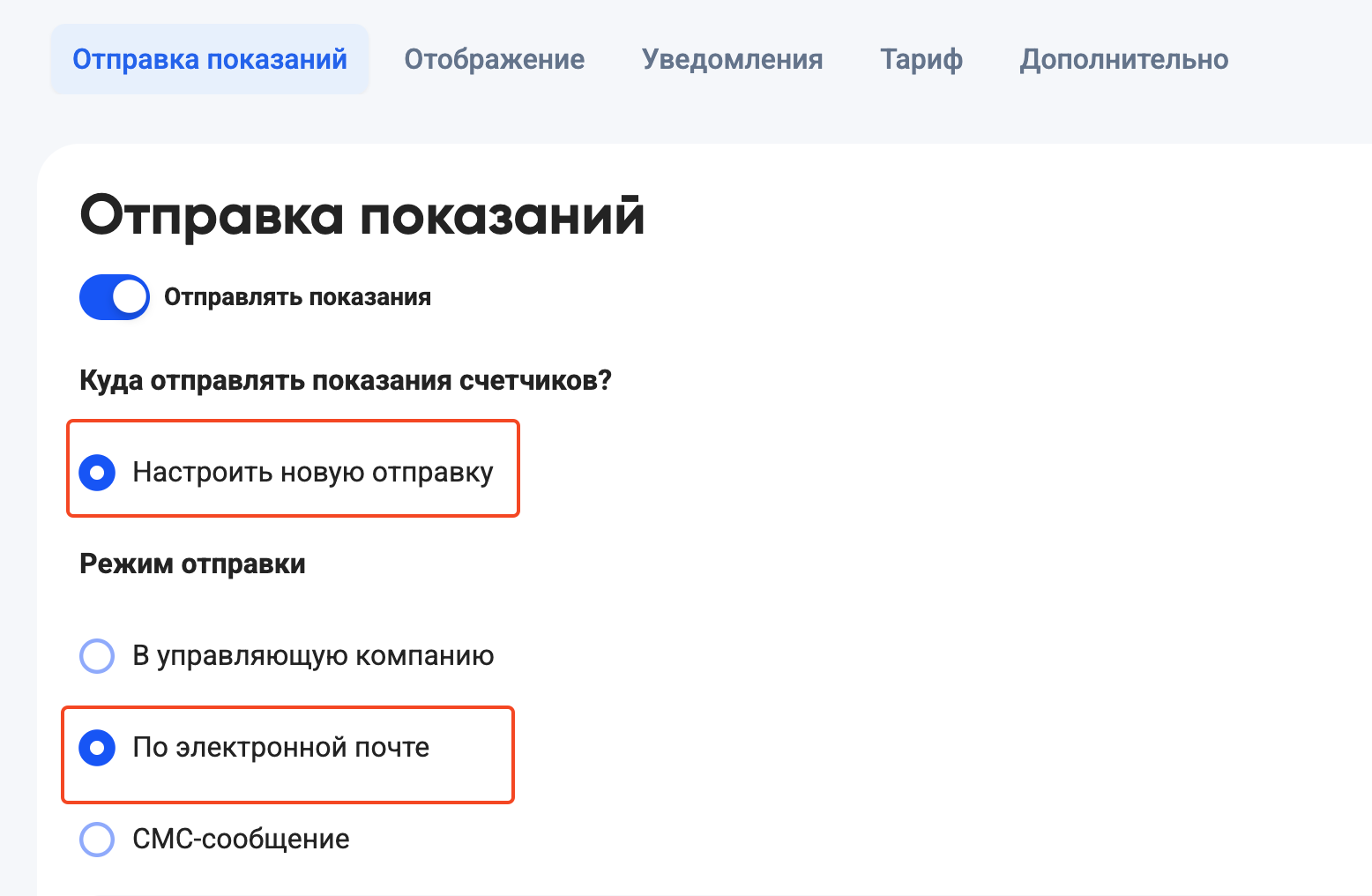The width and height of the screenshot is (1372, 896).
Task: Open the Отображение tab
Action: click(494, 59)
